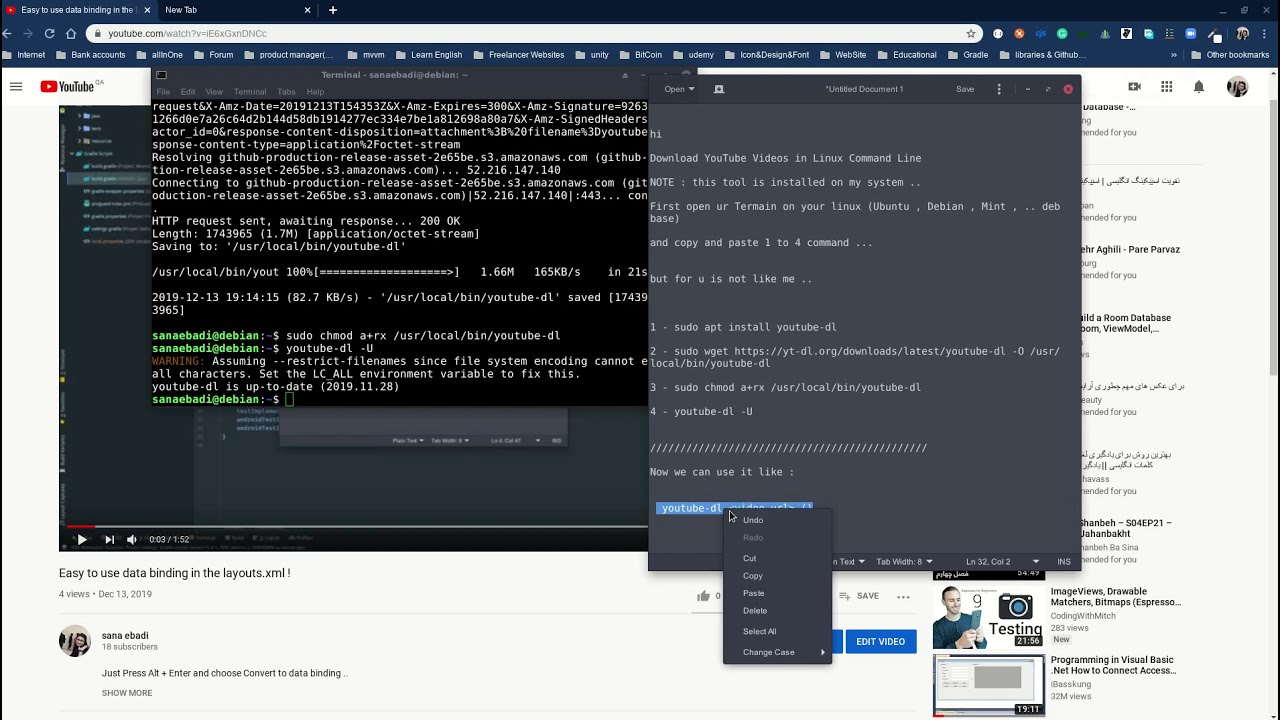Image resolution: width=1280 pixels, height=720 pixels.
Task: Toggle INS insert mode in editor status bar
Action: tap(1064, 562)
